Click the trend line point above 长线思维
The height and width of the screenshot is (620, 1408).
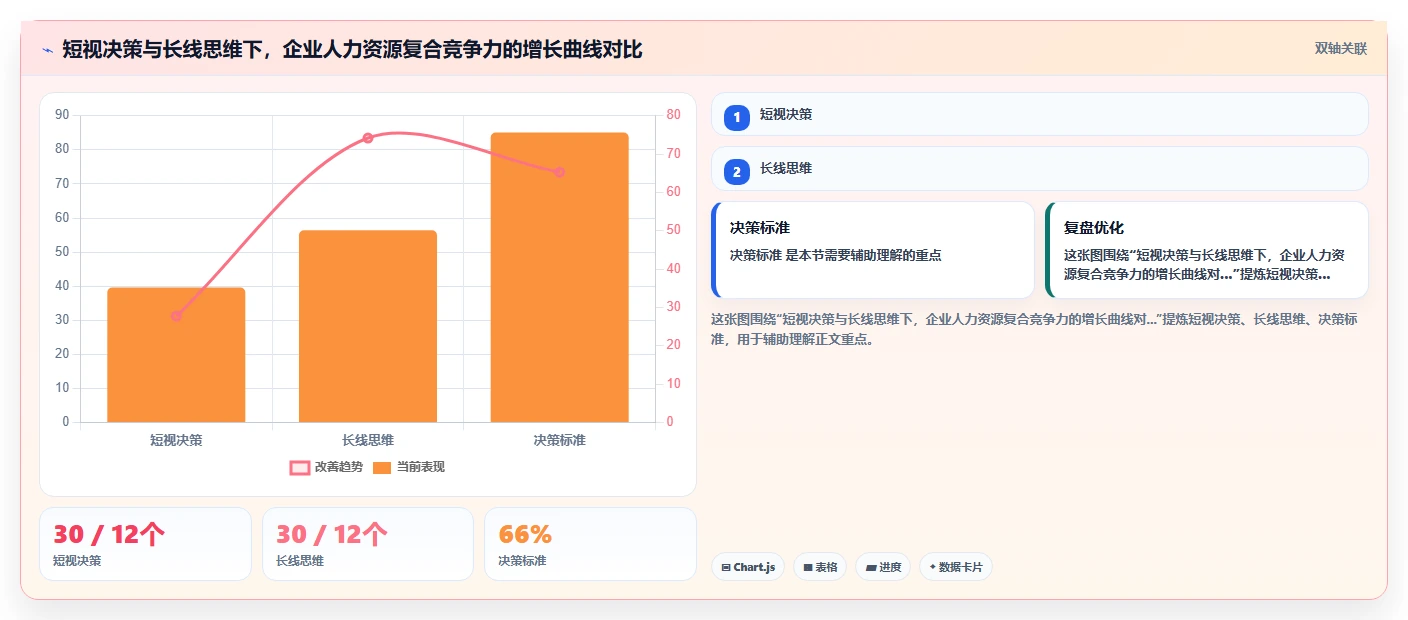tap(368, 138)
